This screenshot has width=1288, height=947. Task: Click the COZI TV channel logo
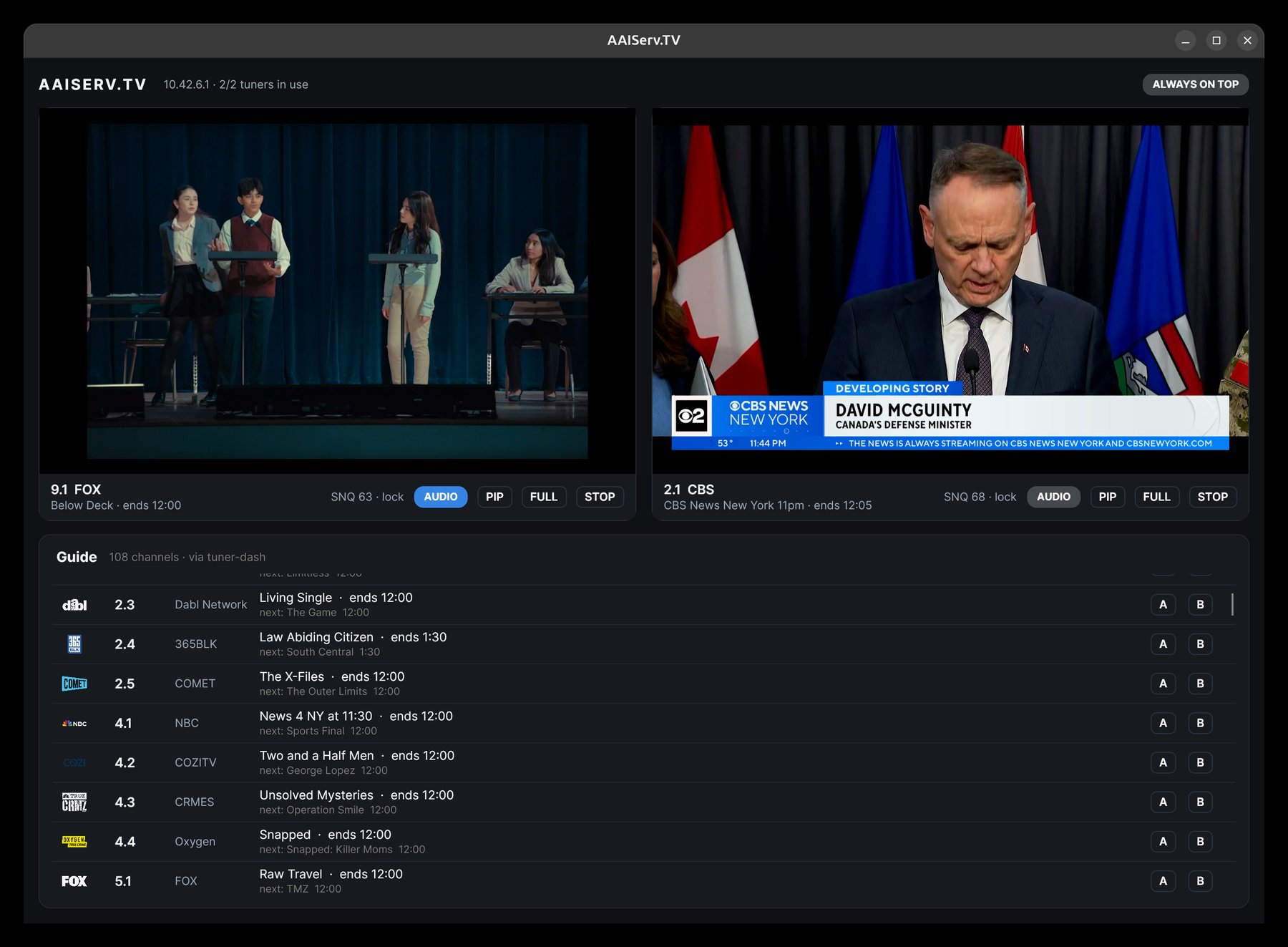[x=74, y=762]
